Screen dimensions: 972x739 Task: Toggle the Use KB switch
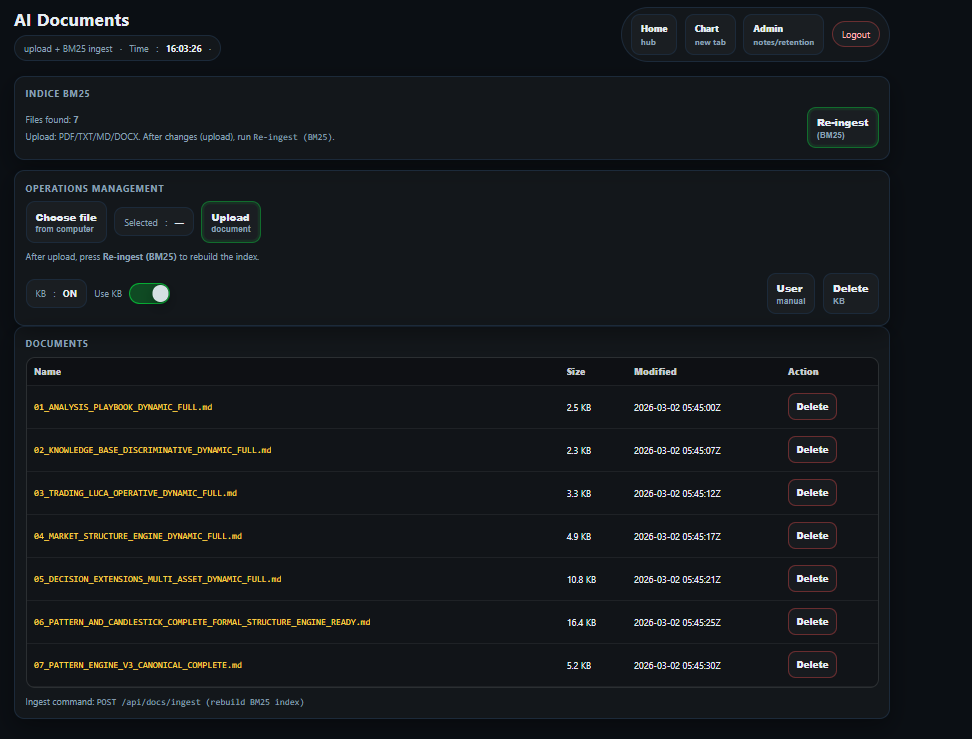[x=149, y=294]
